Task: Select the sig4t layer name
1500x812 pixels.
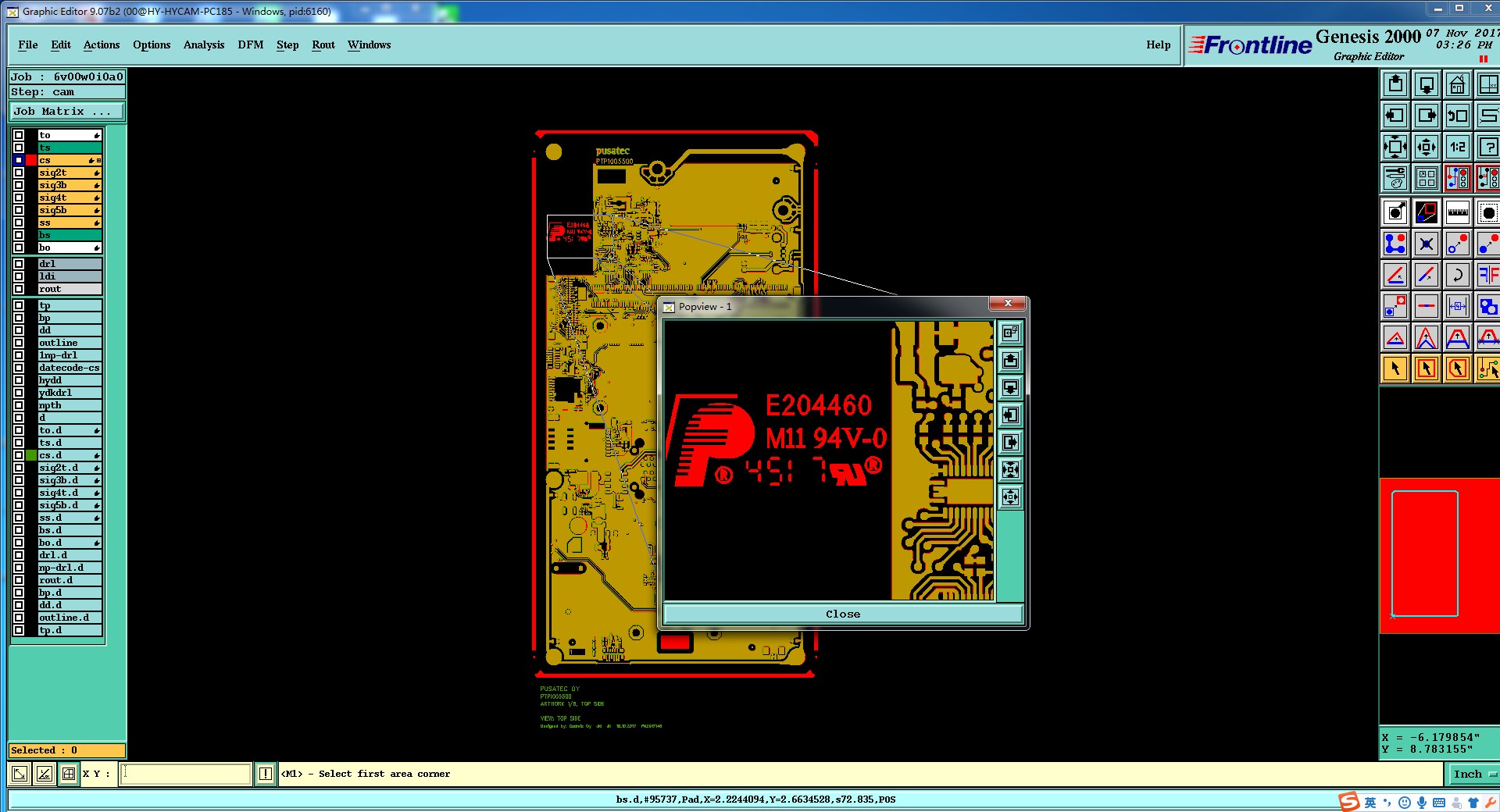Action: coord(70,198)
